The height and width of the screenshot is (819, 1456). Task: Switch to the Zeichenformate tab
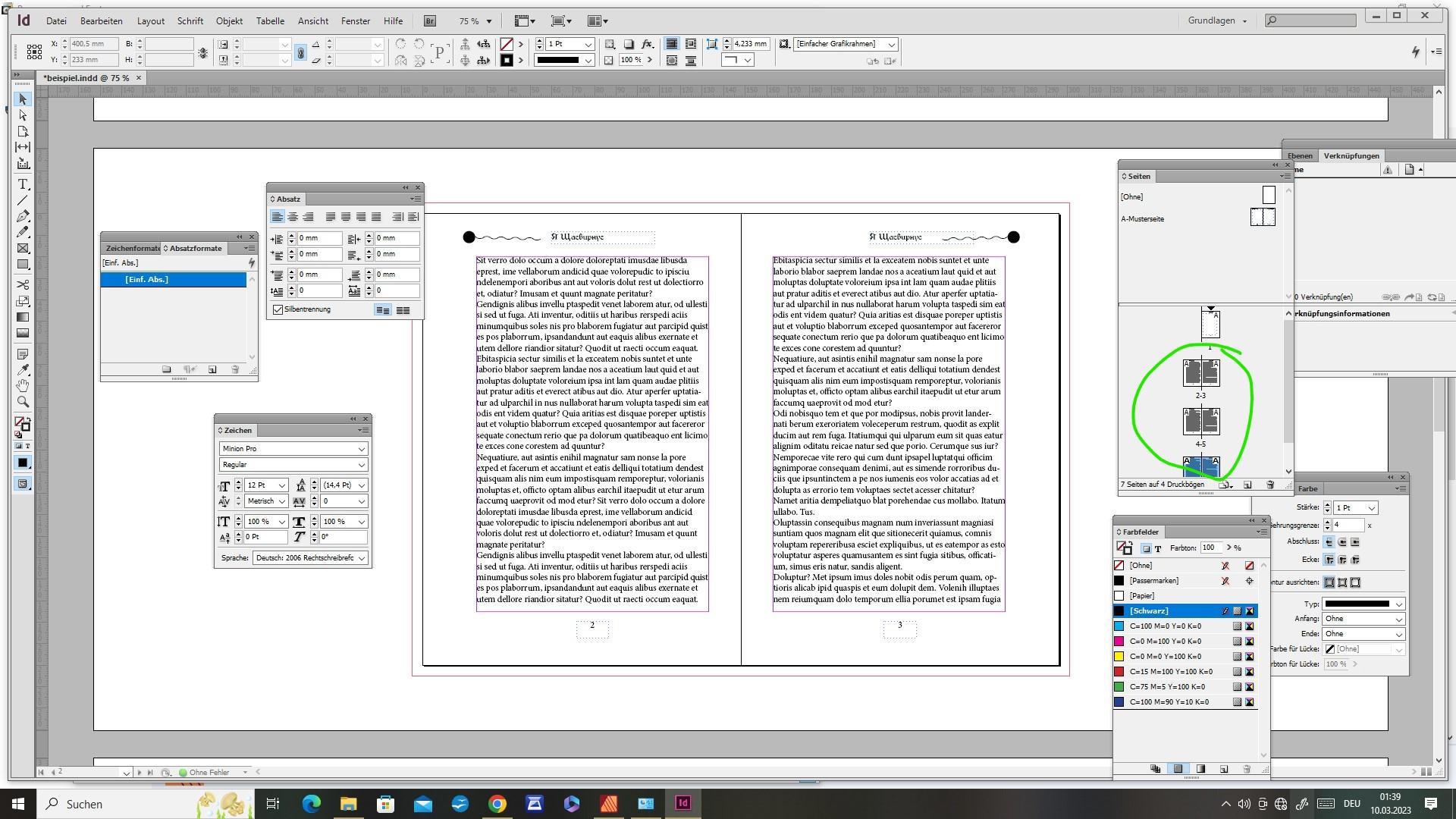click(131, 248)
